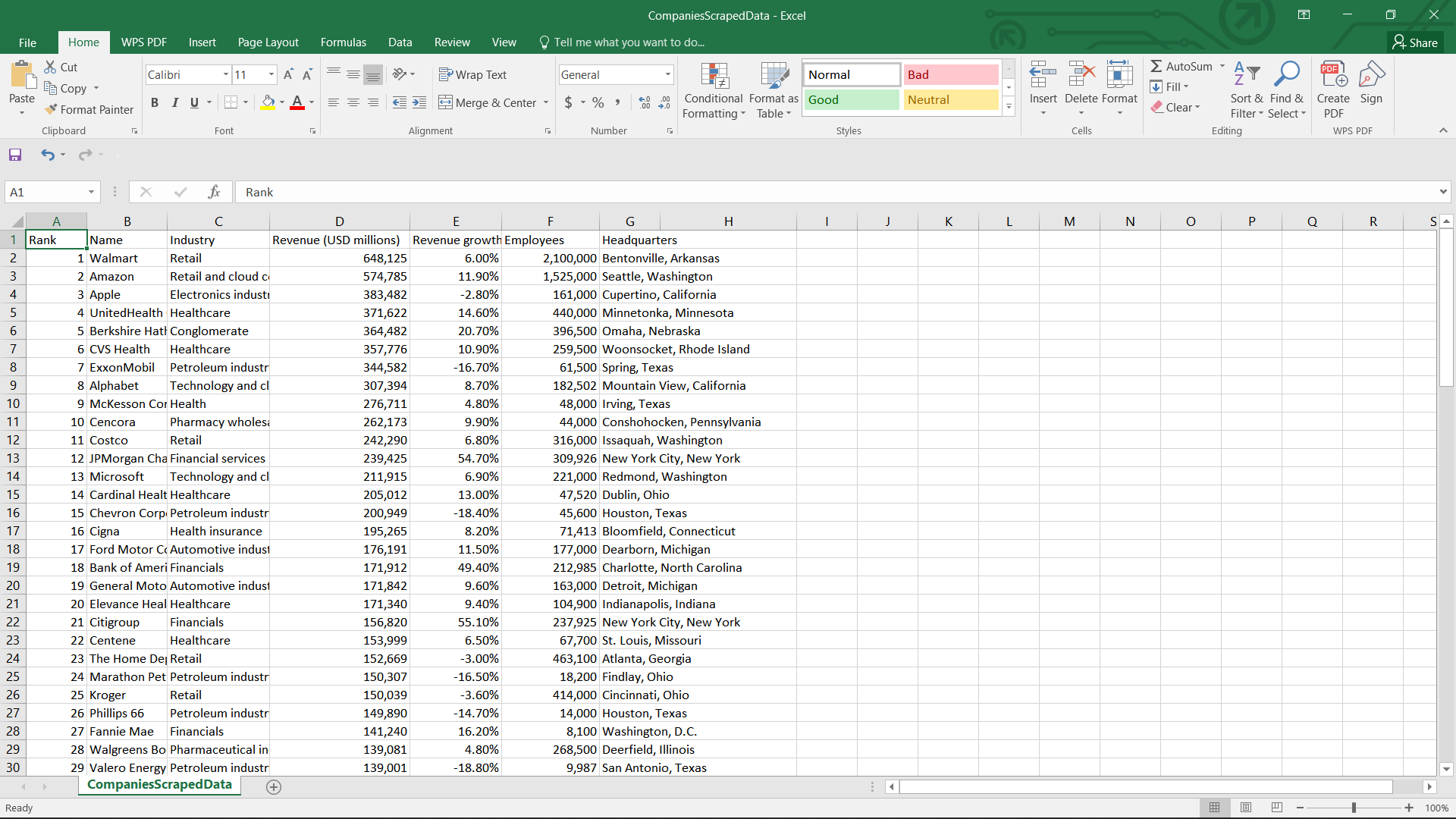This screenshot has height=819, width=1456.
Task: Decrease font size with shrink font icon
Action: click(x=307, y=74)
